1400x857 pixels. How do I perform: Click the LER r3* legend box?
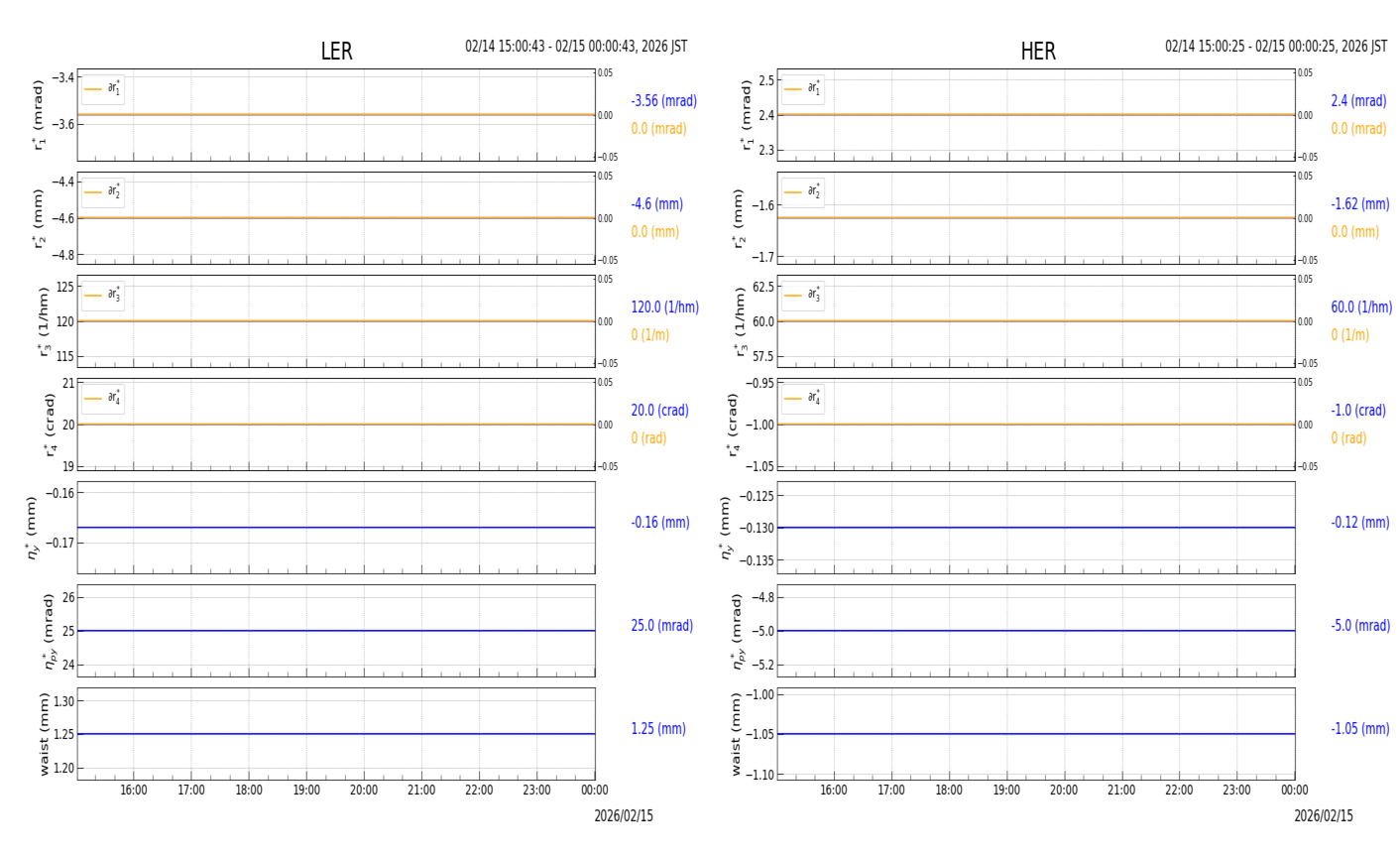103,296
